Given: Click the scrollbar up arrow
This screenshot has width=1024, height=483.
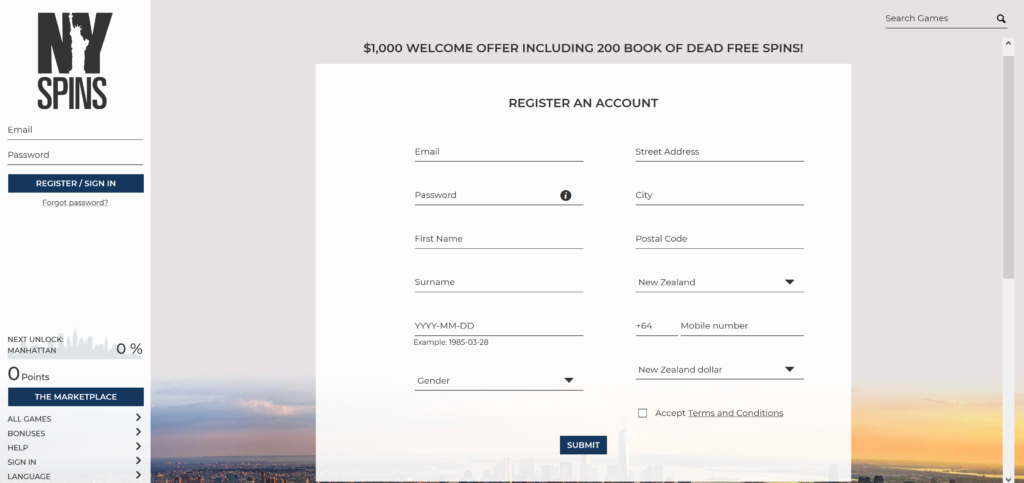Looking at the screenshot, I should (x=1008, y=44).
